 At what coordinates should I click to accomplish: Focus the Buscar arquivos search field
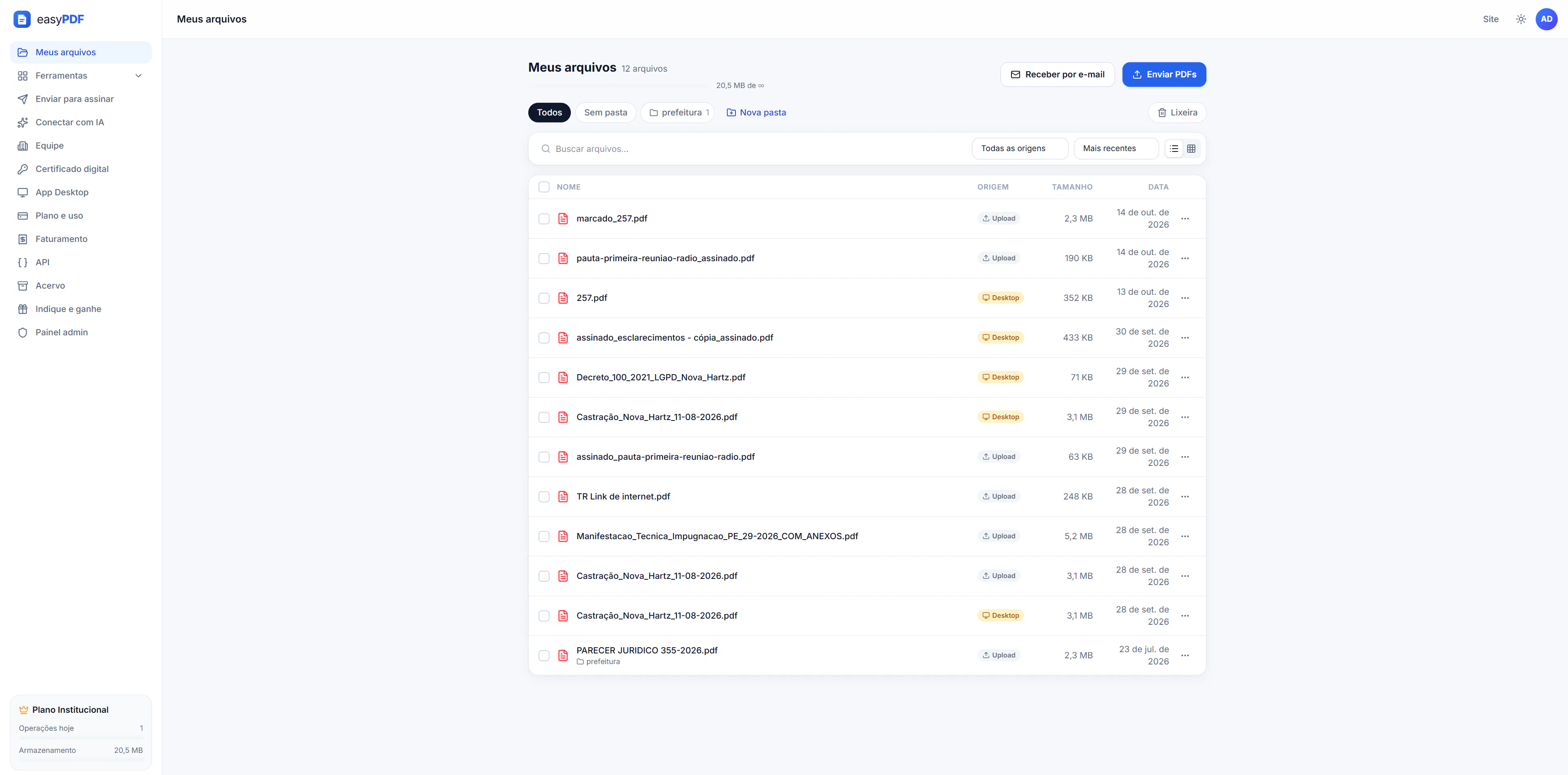click(x=752, y=149)
